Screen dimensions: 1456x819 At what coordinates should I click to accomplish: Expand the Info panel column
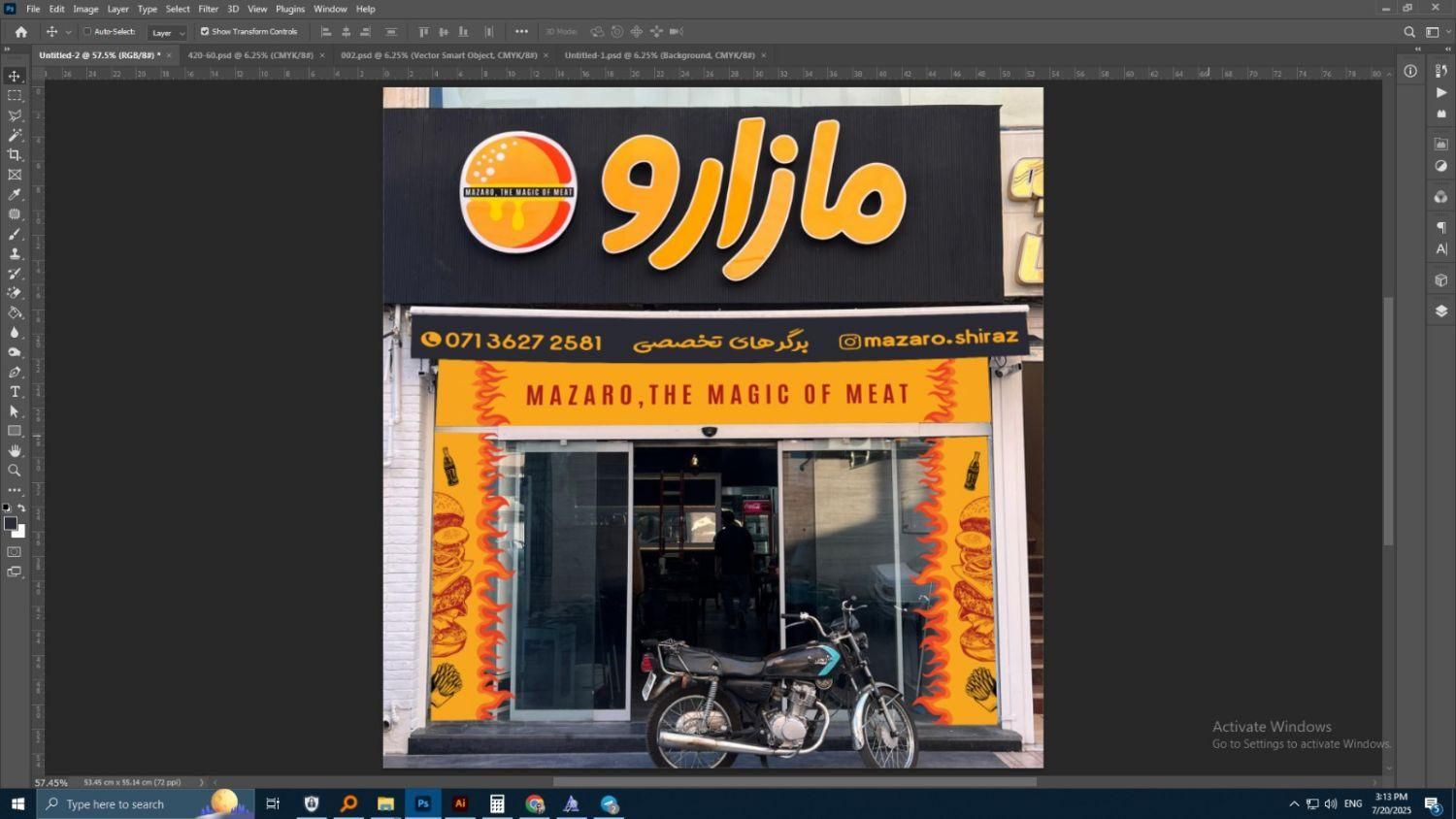(1417, 49)
